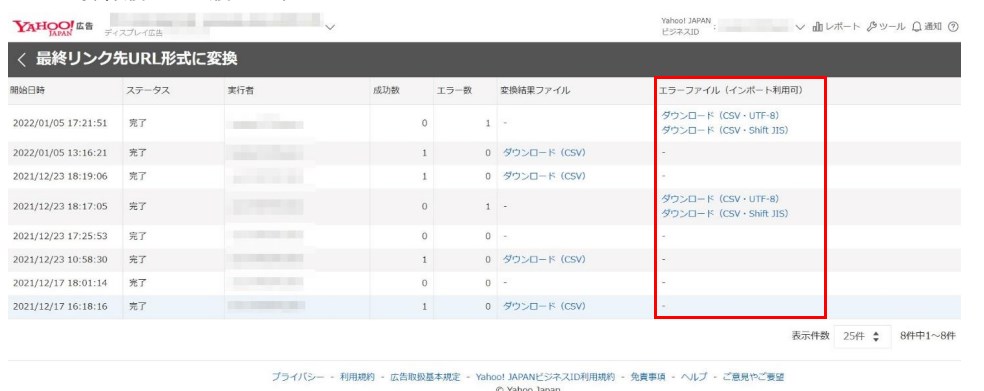Open Yahoo! JAPANビジネスID利用規約 footer link
The width and height of the screenshot is (984, 391).
(x=545, y=377)
